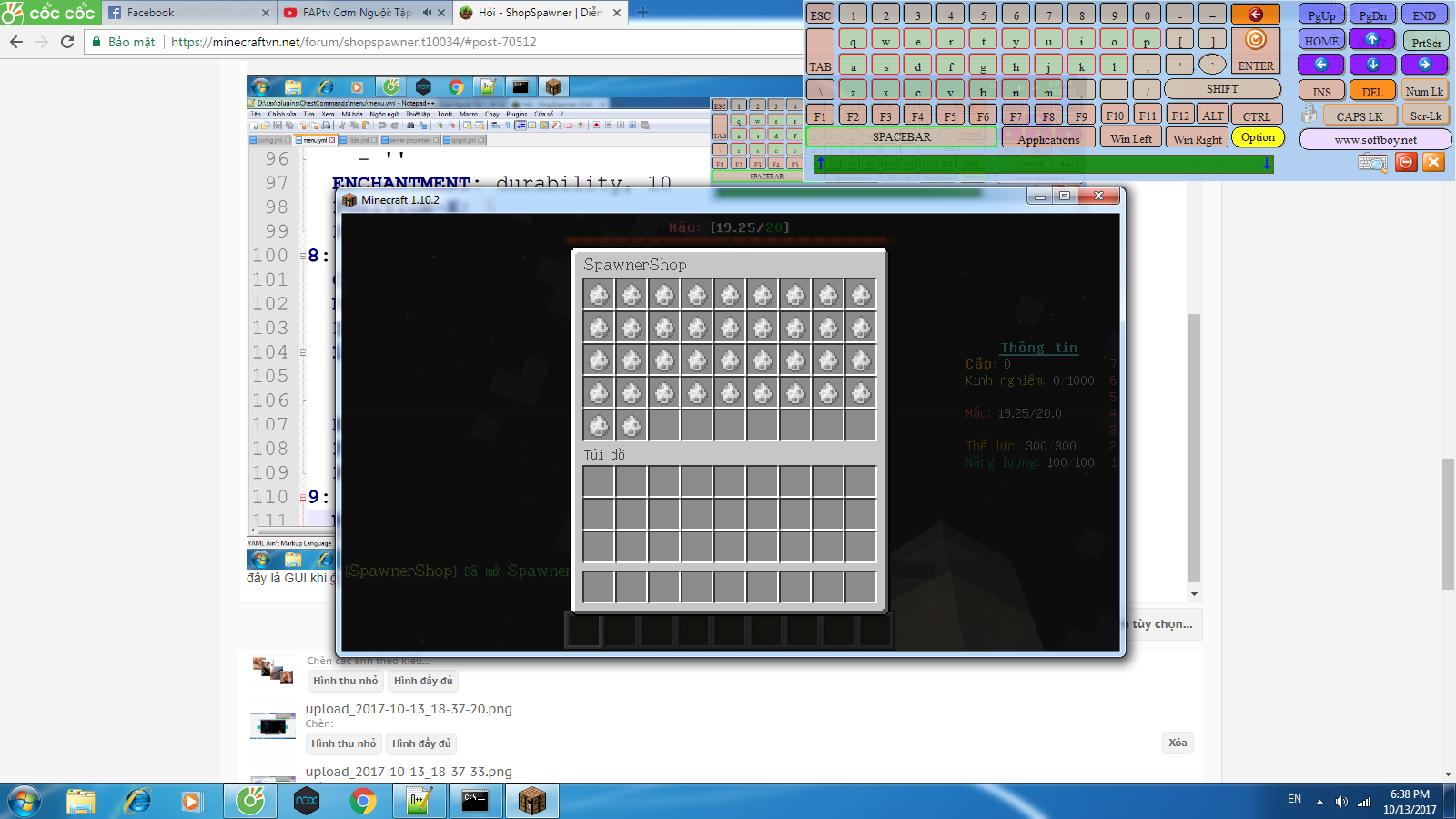
Task: Click Xóa to delete upload_2017-10-13_18-37-20.png
Action: [1178, 743]
